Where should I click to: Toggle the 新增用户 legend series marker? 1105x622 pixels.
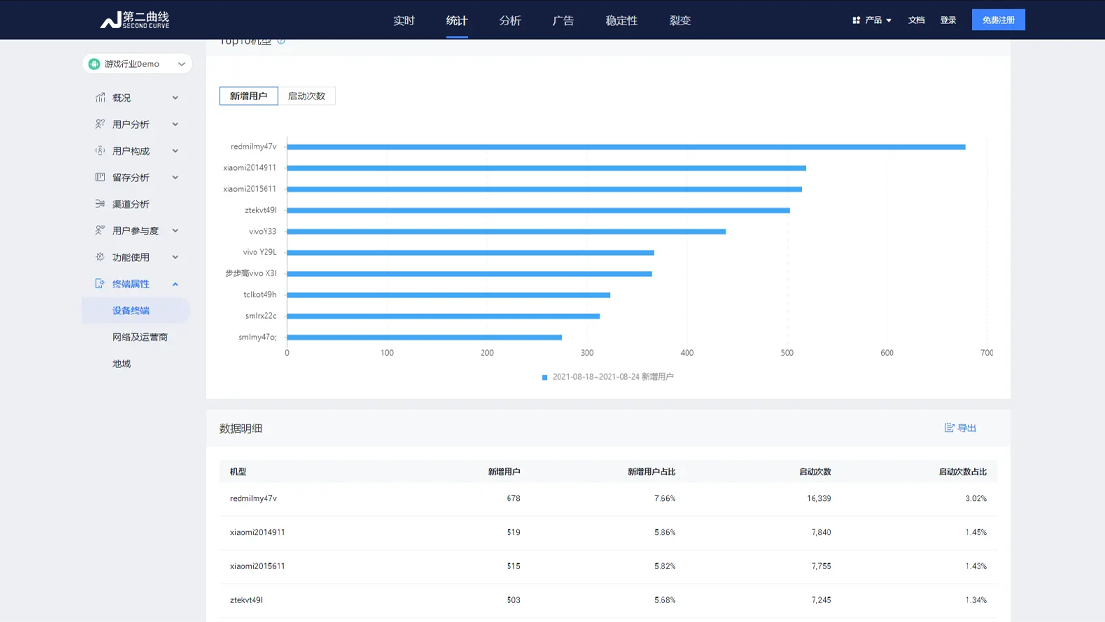(545, 377)
